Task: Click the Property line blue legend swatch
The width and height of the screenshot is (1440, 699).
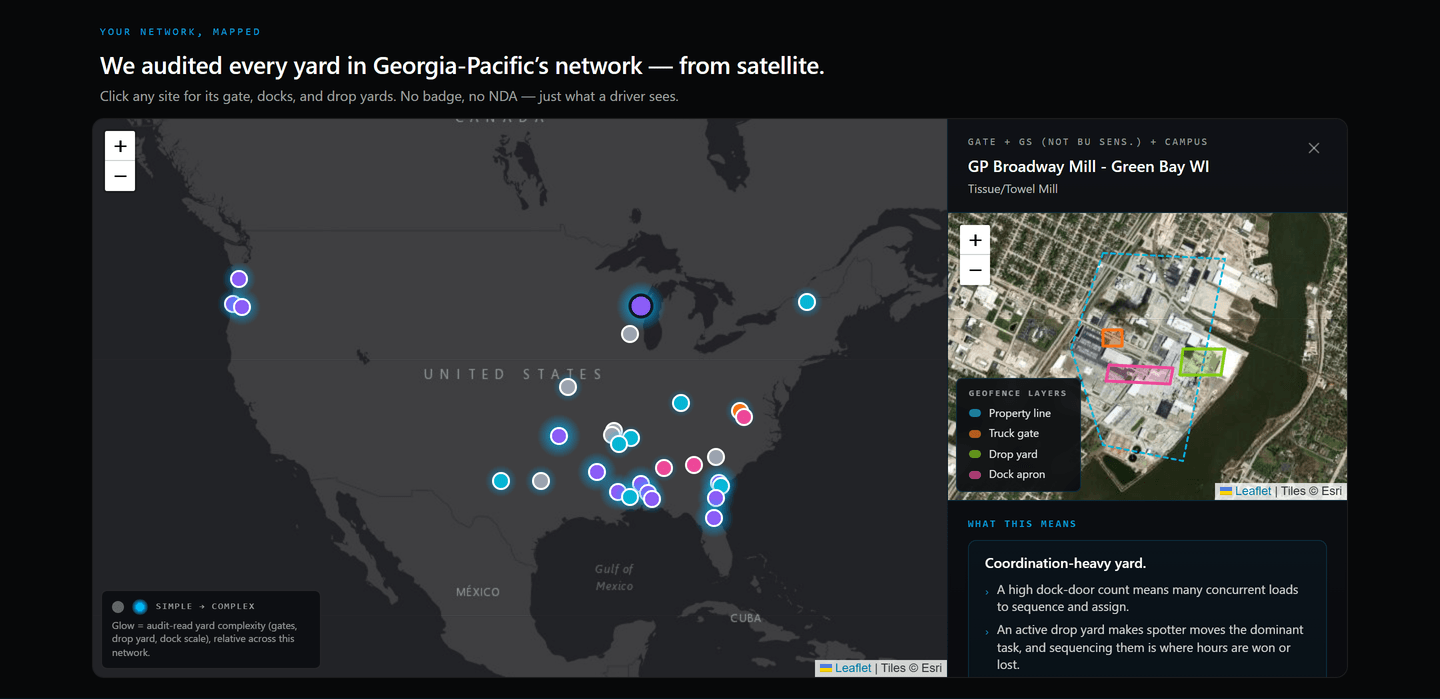Action: (975, 413)
